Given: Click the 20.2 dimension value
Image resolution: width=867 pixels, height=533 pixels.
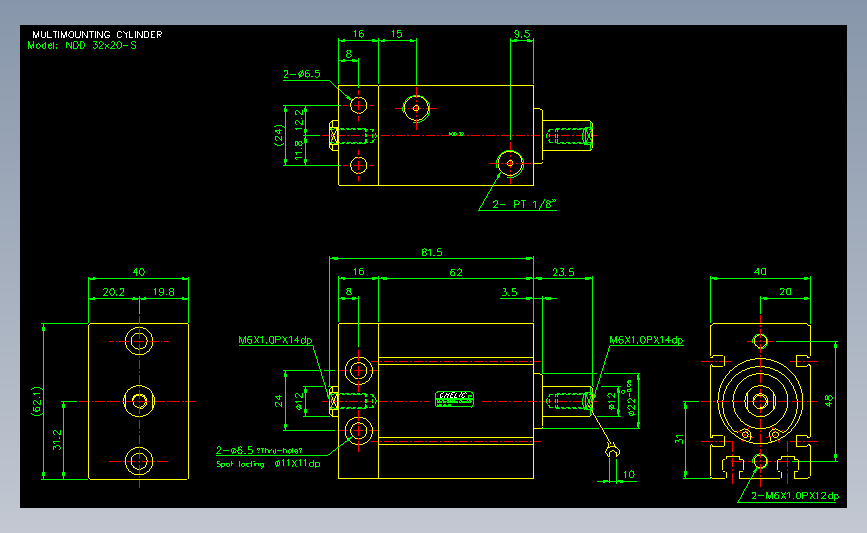Looking at the screenshot, I should coord(113,292).
